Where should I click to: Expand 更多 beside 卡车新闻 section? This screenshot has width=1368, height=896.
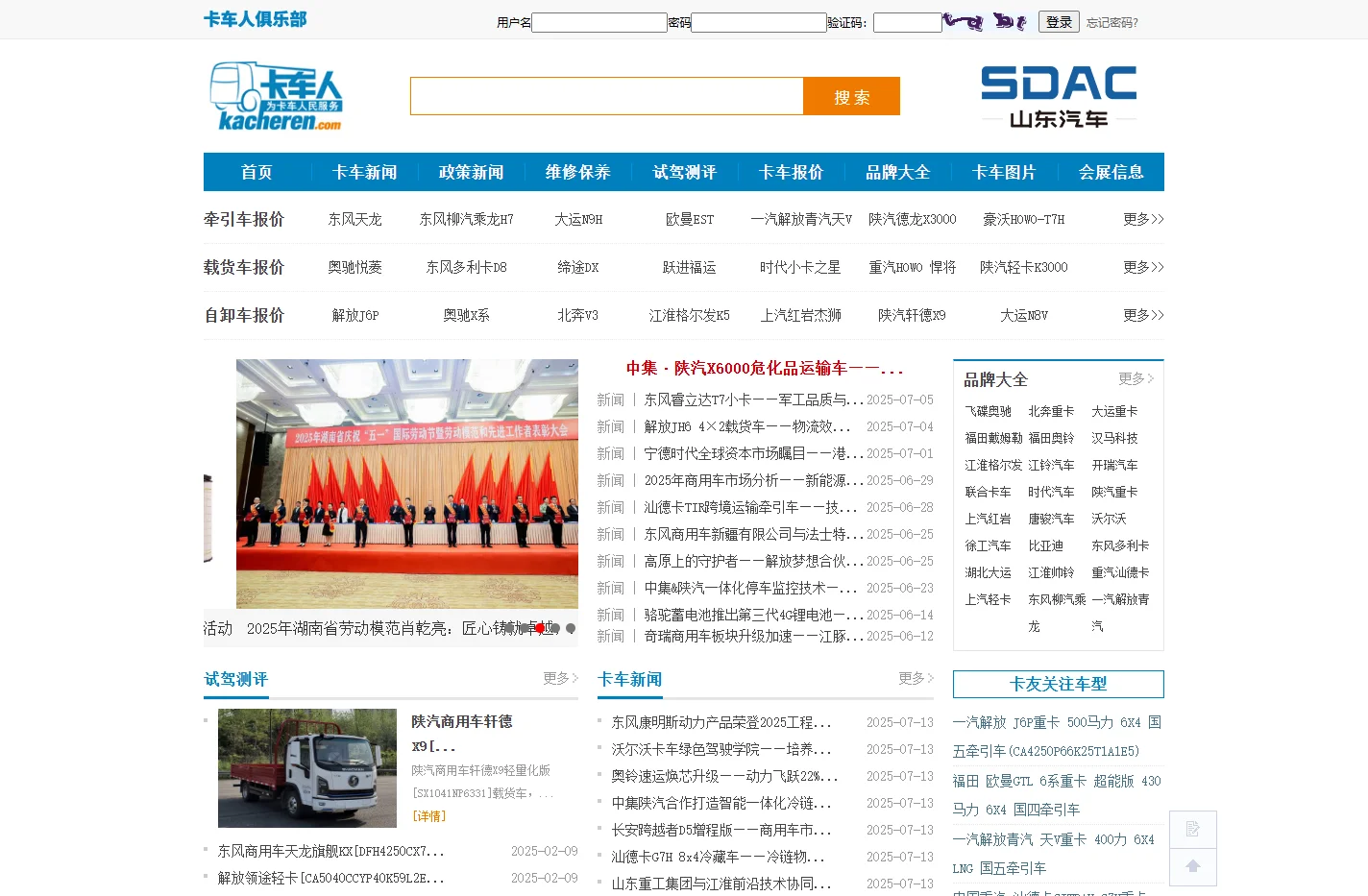(916, 678)
